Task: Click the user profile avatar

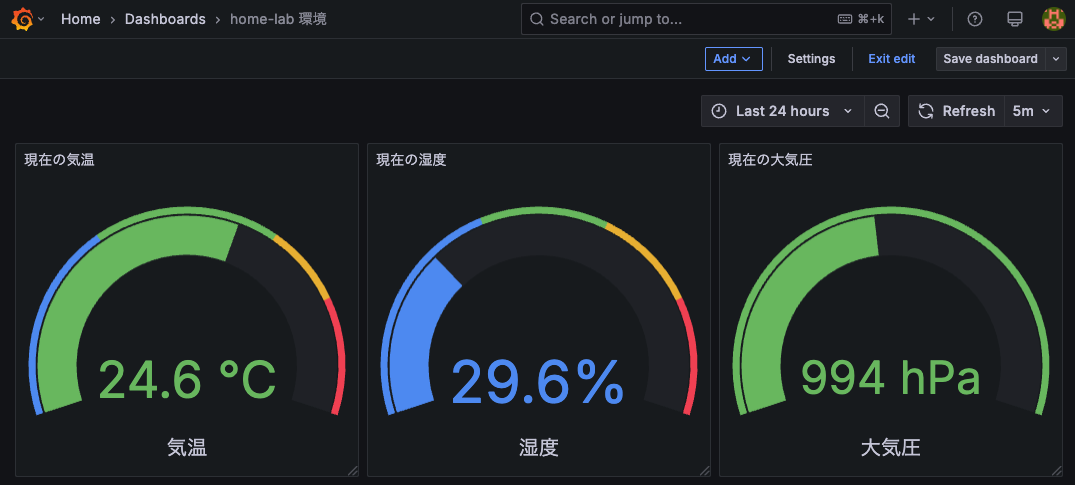Action: (1053, 19)
